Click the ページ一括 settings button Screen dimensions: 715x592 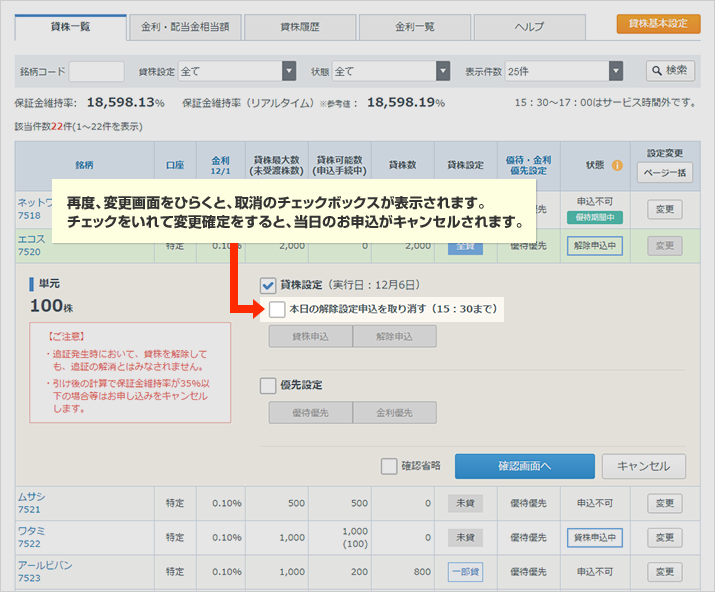664,172
